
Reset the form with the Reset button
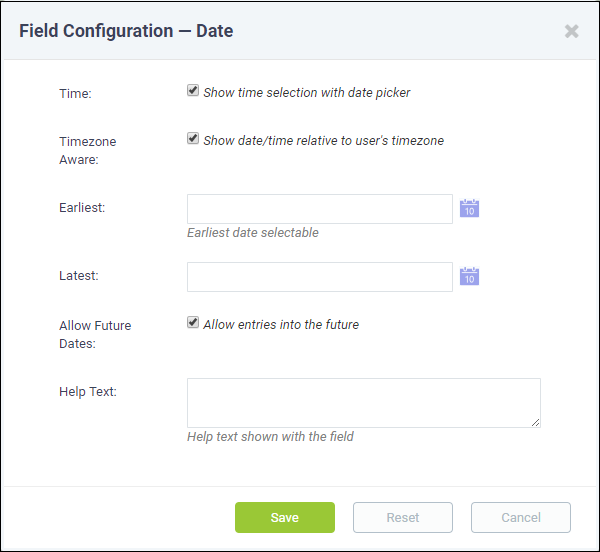403,517
